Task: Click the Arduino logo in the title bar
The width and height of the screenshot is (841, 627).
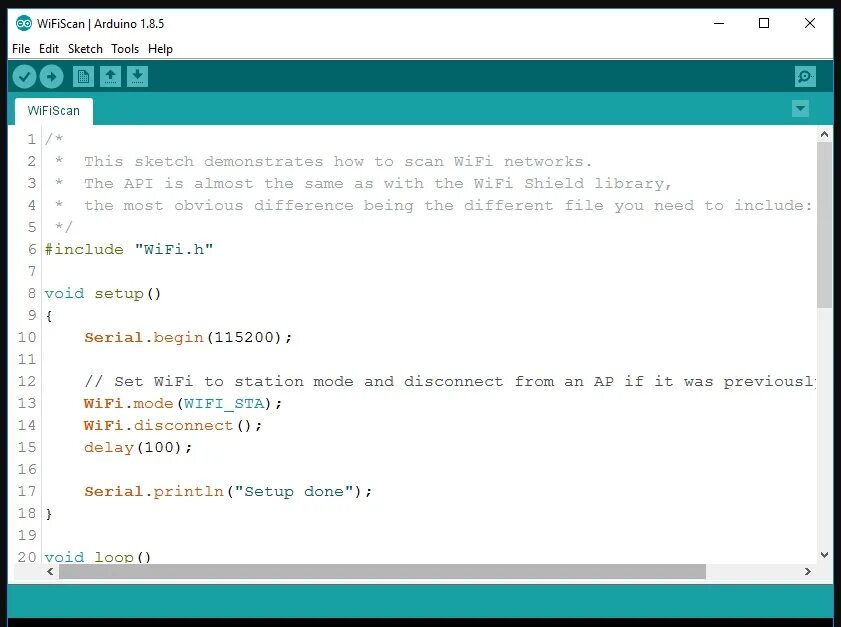Action: coord(24,24)
